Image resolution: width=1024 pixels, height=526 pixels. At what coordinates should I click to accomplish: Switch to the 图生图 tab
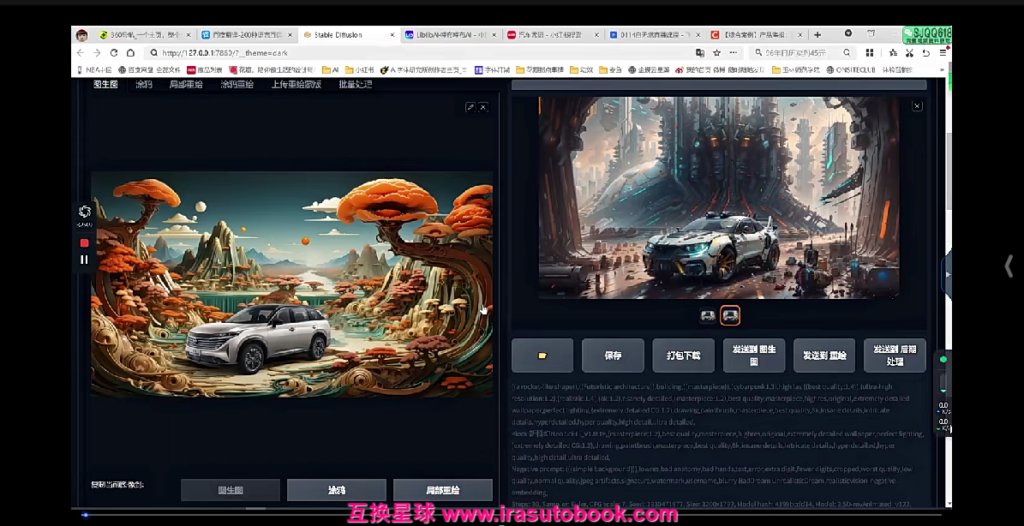[x=105, y=84]
